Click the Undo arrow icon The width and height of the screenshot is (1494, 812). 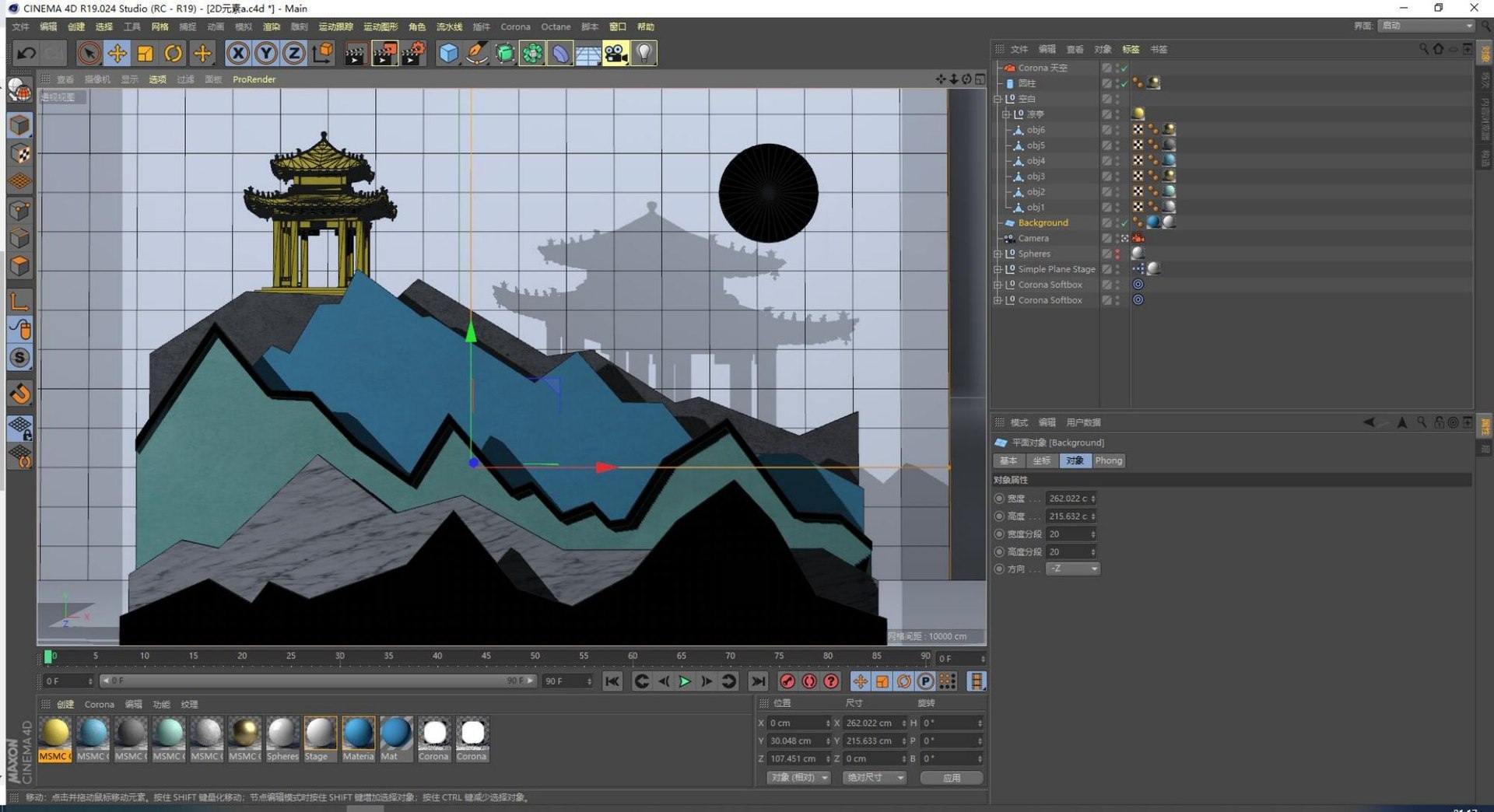tap(26, 53)
